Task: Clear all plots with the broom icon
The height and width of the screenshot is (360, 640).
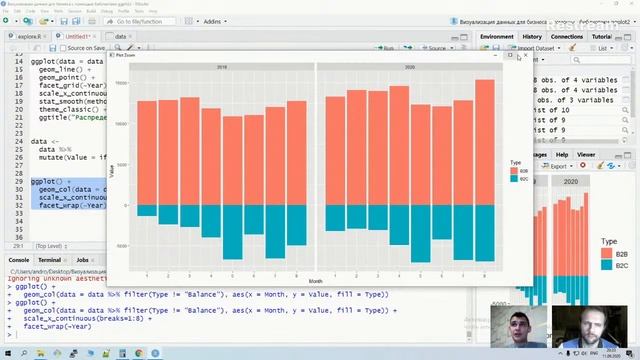Action: (600, 165)
